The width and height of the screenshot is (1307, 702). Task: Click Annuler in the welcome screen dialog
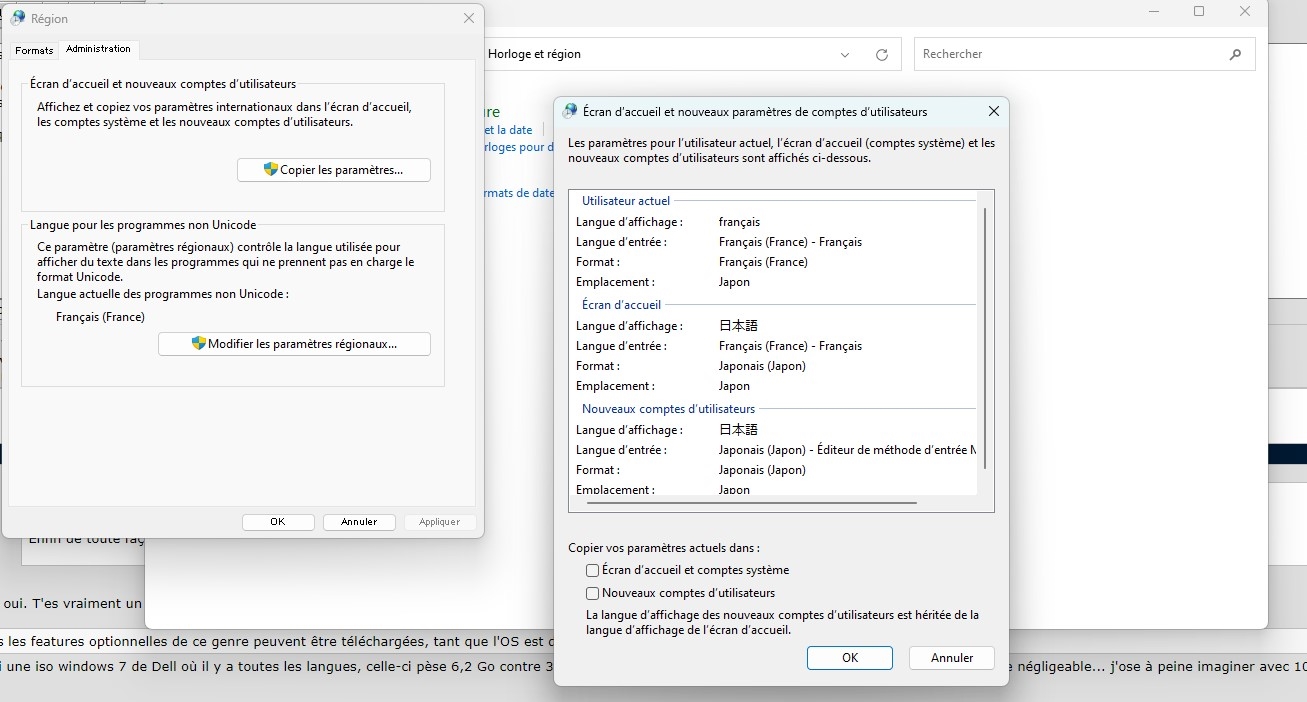(x=951, y=658)
